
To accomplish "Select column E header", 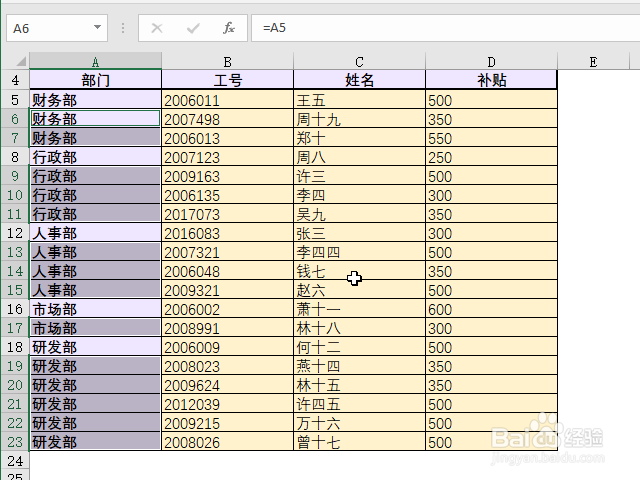I will (x=593, y=62).
